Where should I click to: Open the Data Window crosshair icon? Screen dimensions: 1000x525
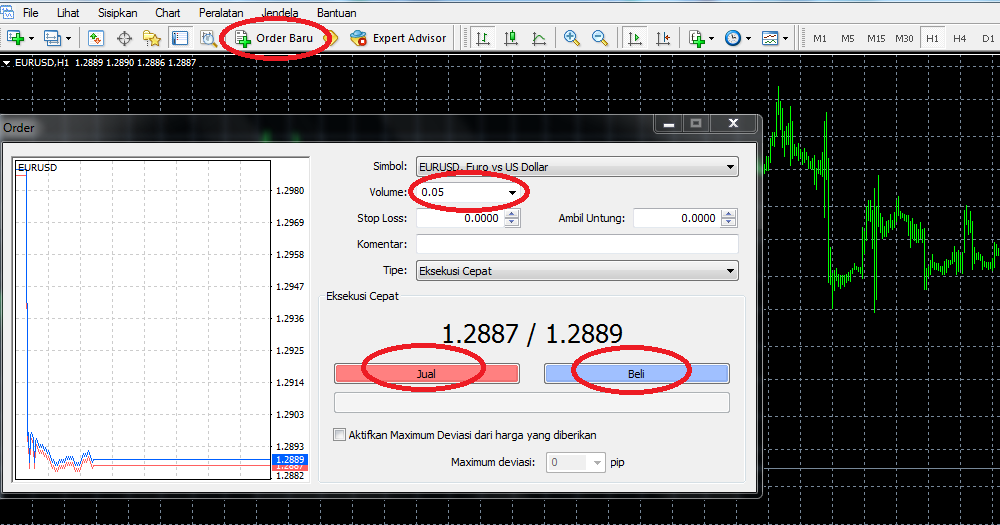124,38
